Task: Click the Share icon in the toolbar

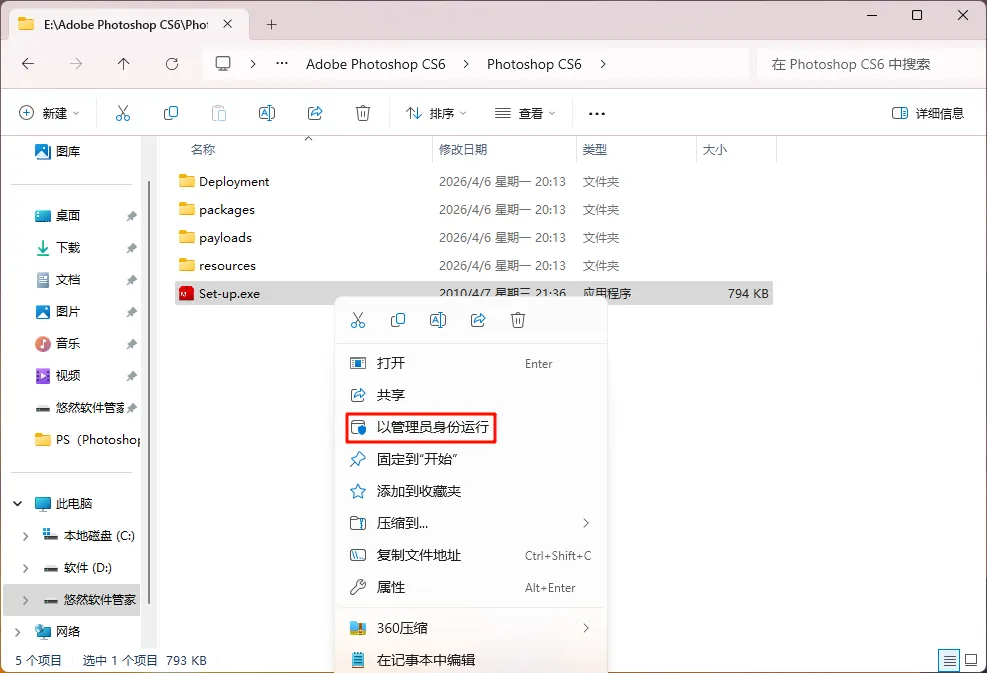Action: coord(315,113)
